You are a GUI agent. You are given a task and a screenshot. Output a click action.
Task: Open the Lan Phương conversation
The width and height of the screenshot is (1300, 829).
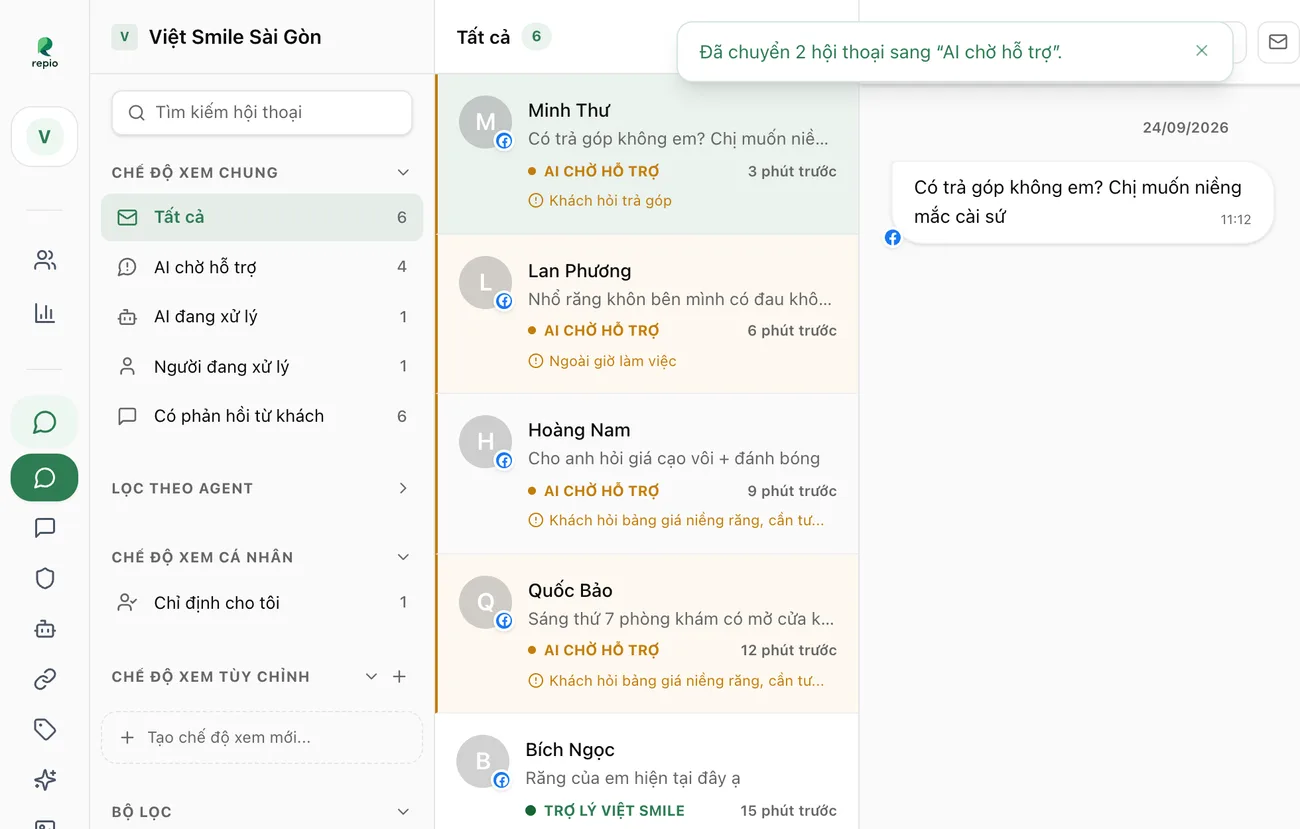(648, 314)
